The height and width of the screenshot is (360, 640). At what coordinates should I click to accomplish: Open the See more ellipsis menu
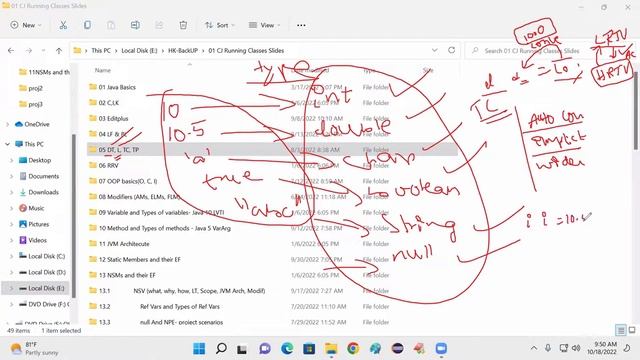pyautogui.click(x=301, y=25)
